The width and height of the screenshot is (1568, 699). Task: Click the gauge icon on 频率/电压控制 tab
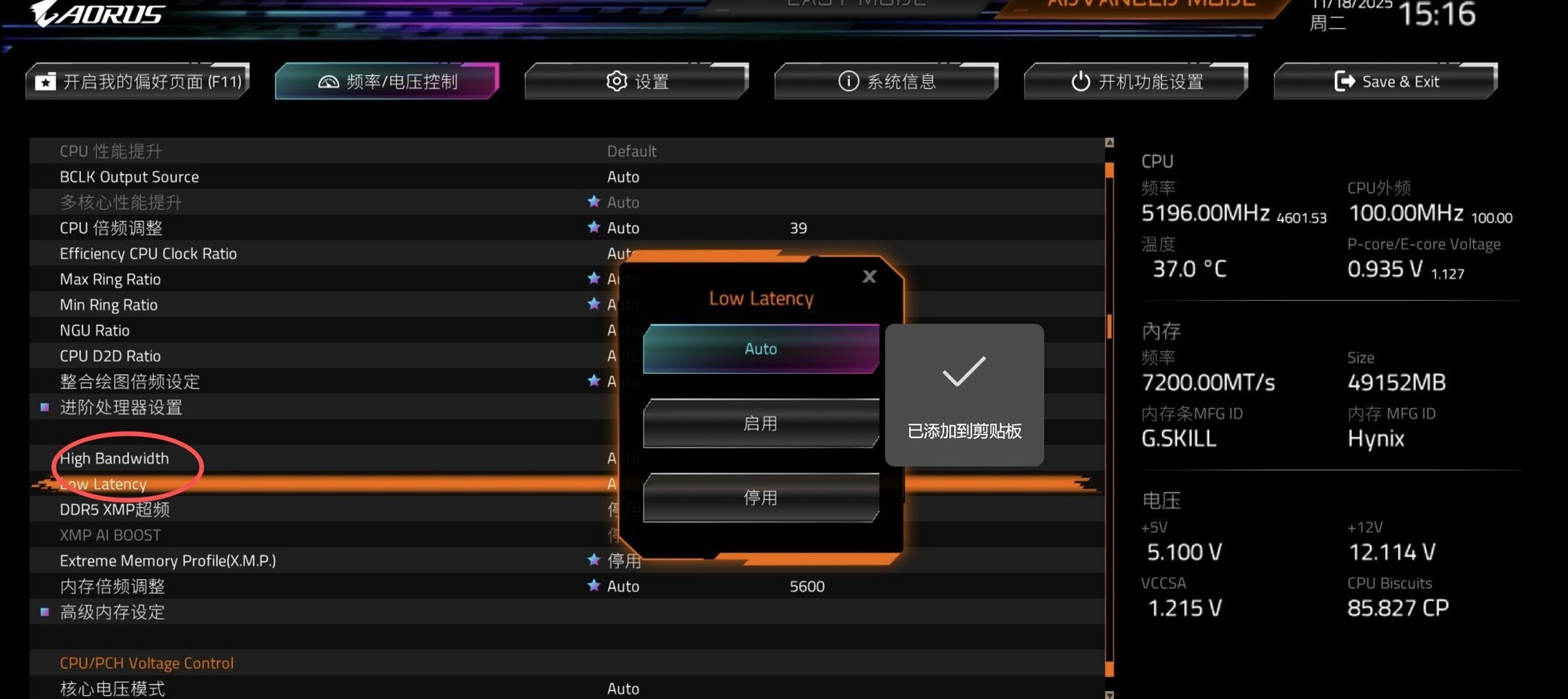(x=328, y=81)
